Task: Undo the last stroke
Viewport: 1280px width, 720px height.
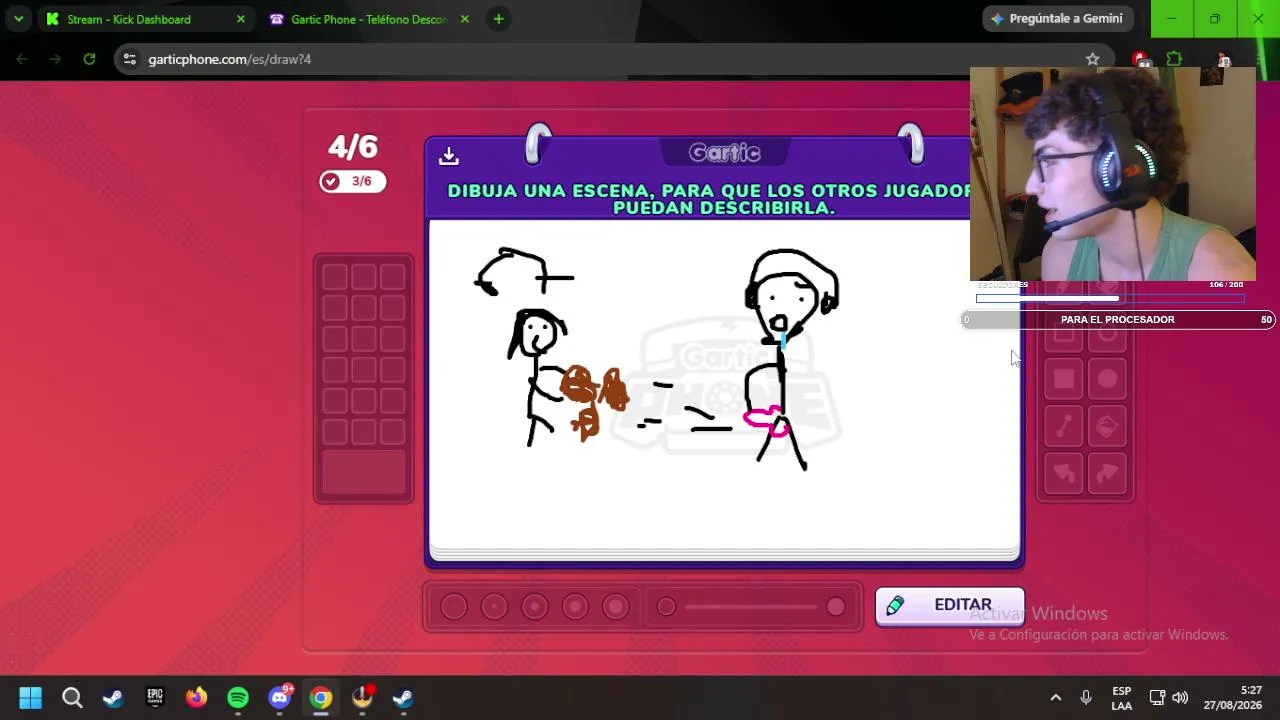Action: 1064,473
